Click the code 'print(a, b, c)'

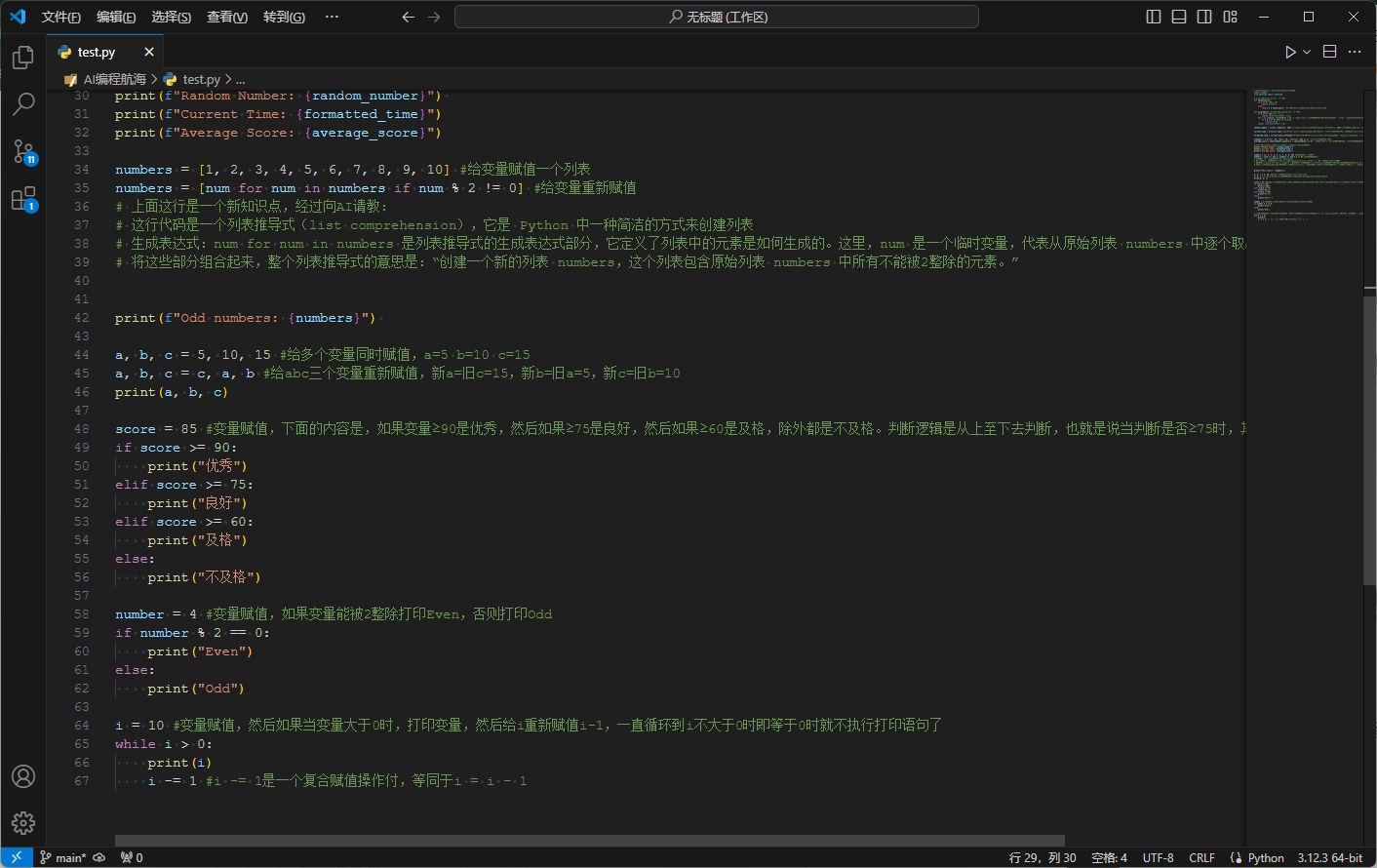point(172,392)
